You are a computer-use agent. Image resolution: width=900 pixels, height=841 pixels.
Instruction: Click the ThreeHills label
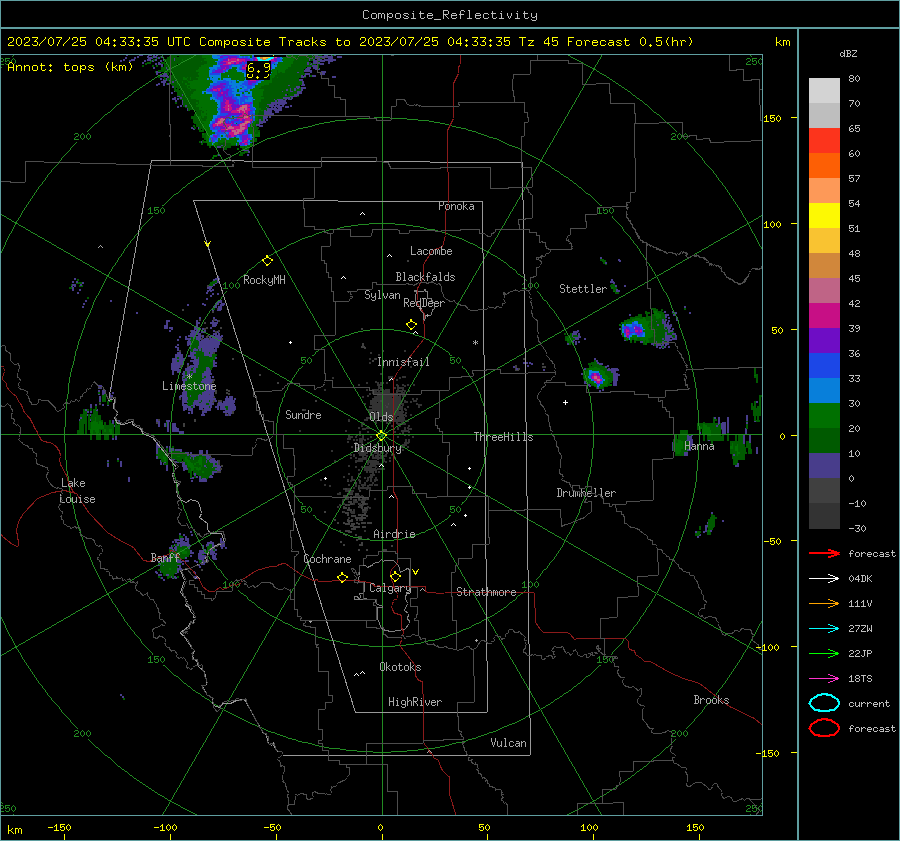pyautogui.click(x=503, y=437)
